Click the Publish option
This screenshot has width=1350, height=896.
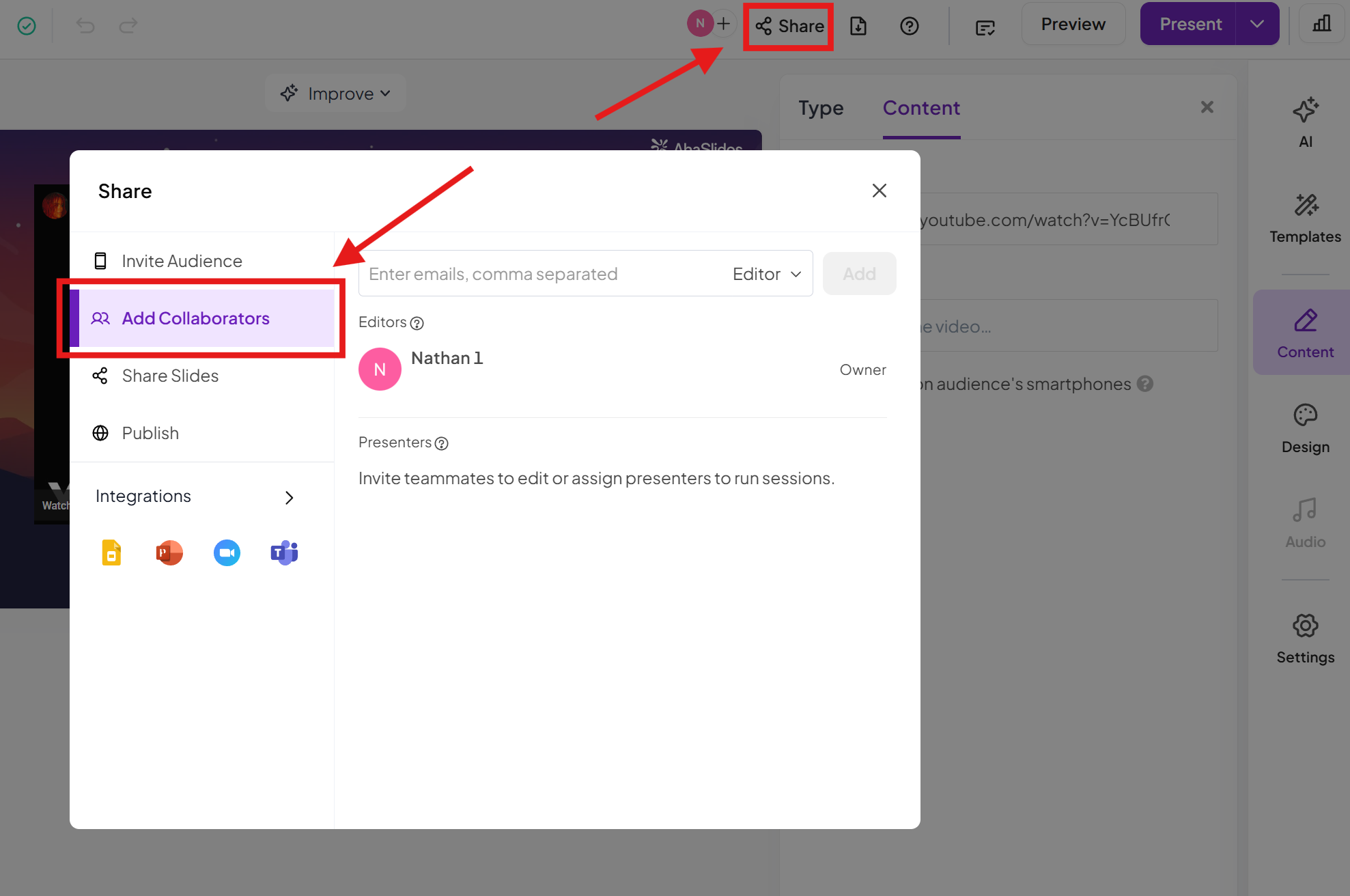(150, 433)
